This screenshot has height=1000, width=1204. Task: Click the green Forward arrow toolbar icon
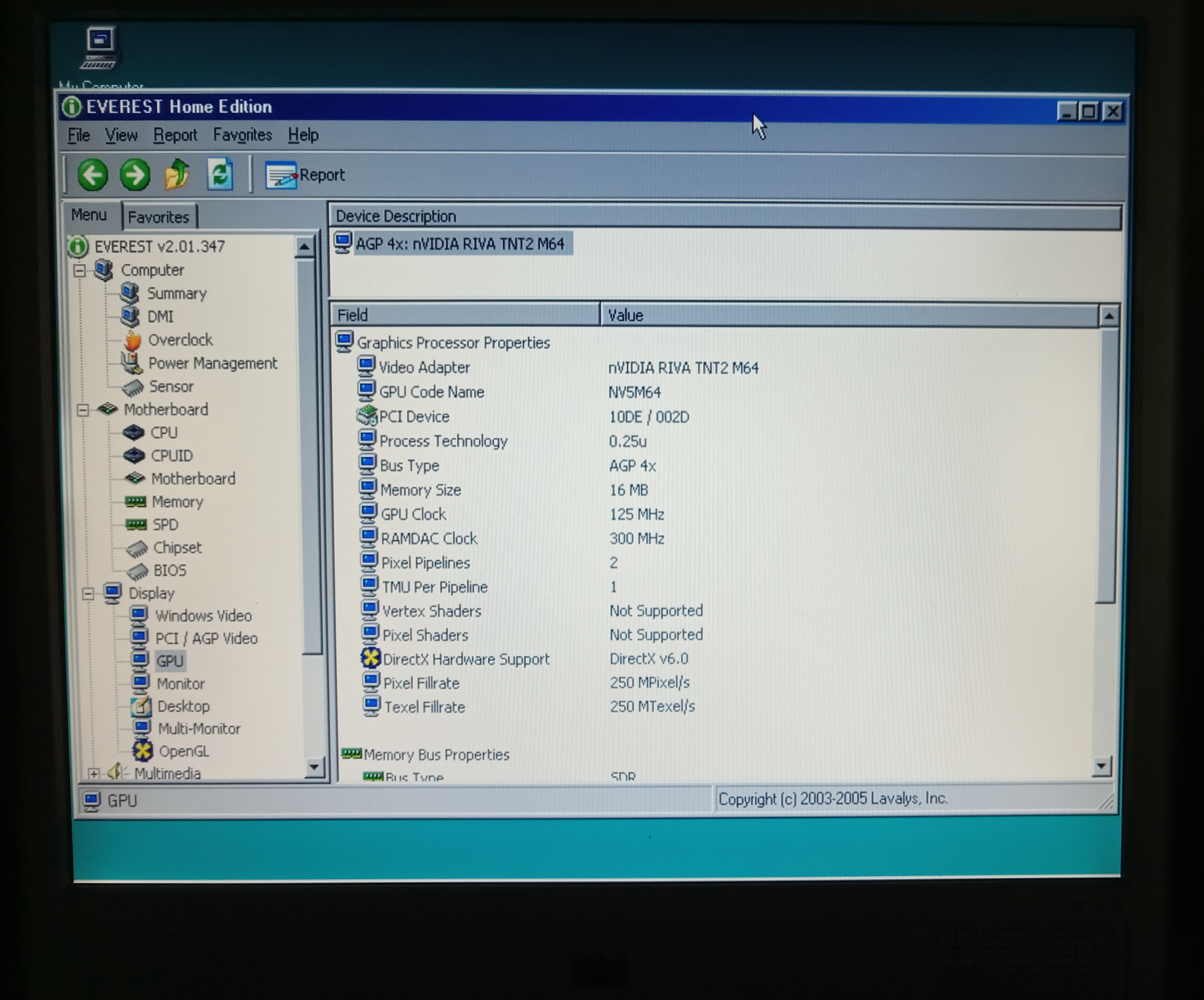(x=135, y=175)
